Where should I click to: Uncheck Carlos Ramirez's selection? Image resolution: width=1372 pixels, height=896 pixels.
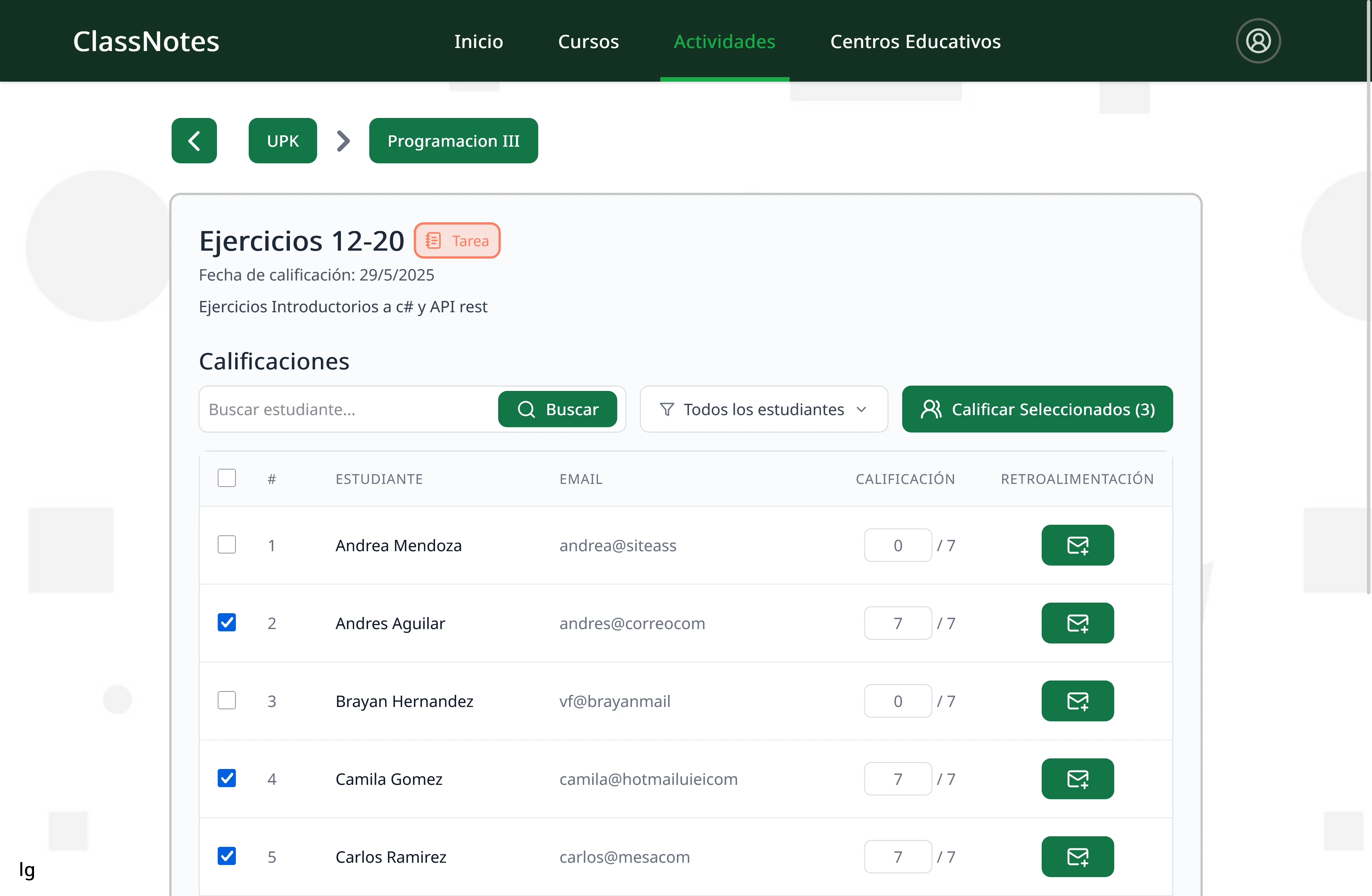click(227, 857)
